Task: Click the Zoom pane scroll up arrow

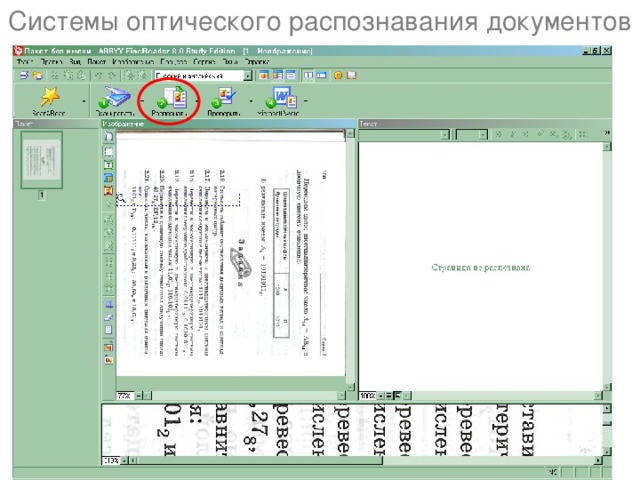Action: [x=607, y=409]
